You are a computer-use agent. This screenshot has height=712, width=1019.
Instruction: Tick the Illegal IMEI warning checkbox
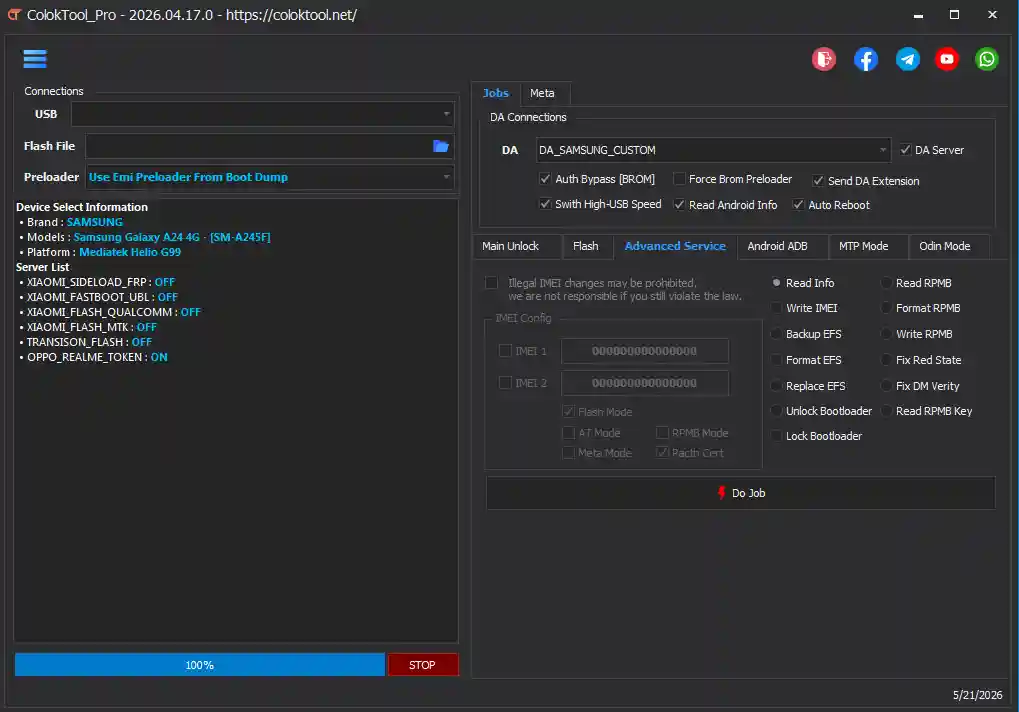coord(491,283)
